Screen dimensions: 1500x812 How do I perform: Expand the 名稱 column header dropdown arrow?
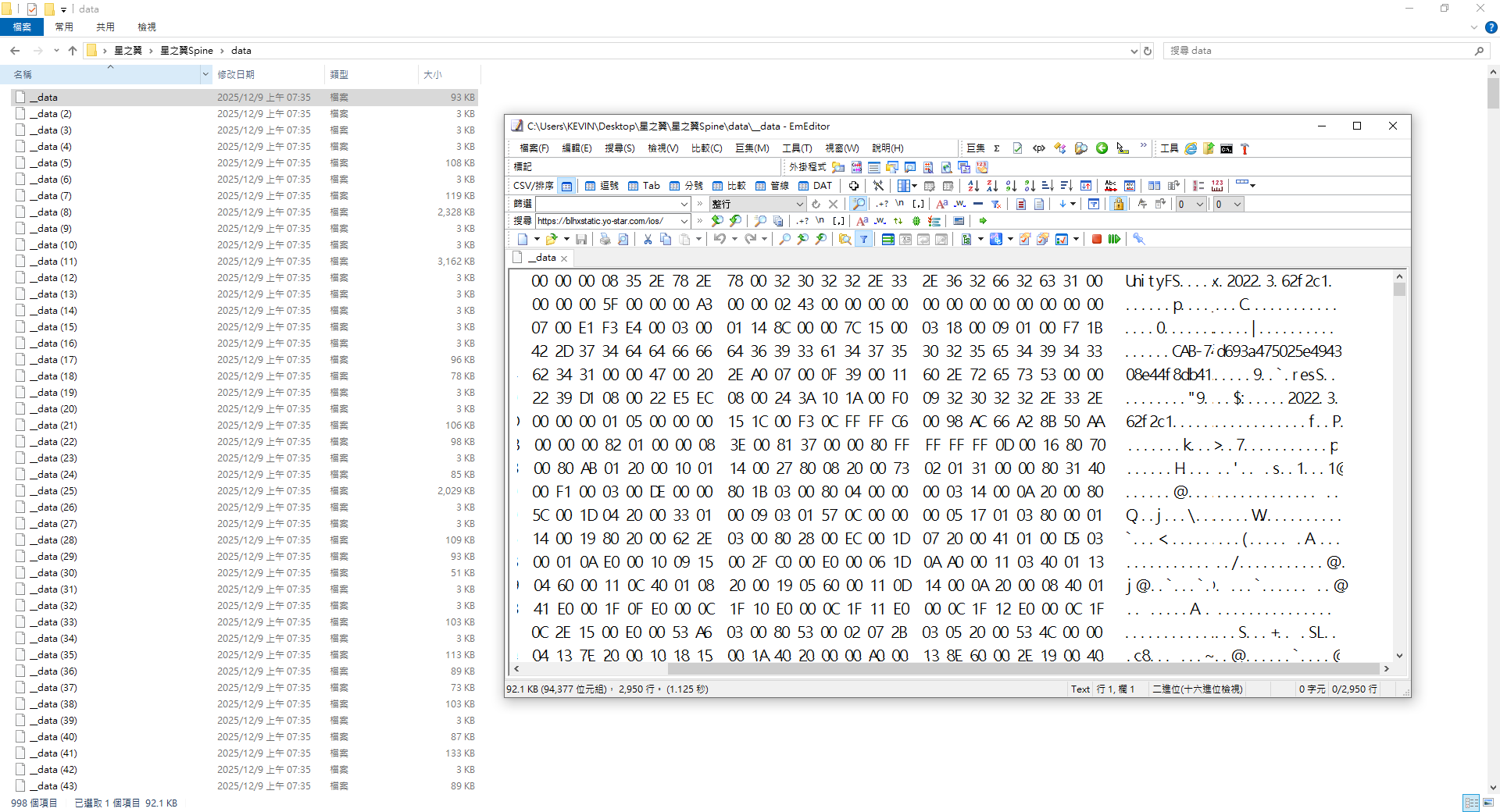pos(205,75)
